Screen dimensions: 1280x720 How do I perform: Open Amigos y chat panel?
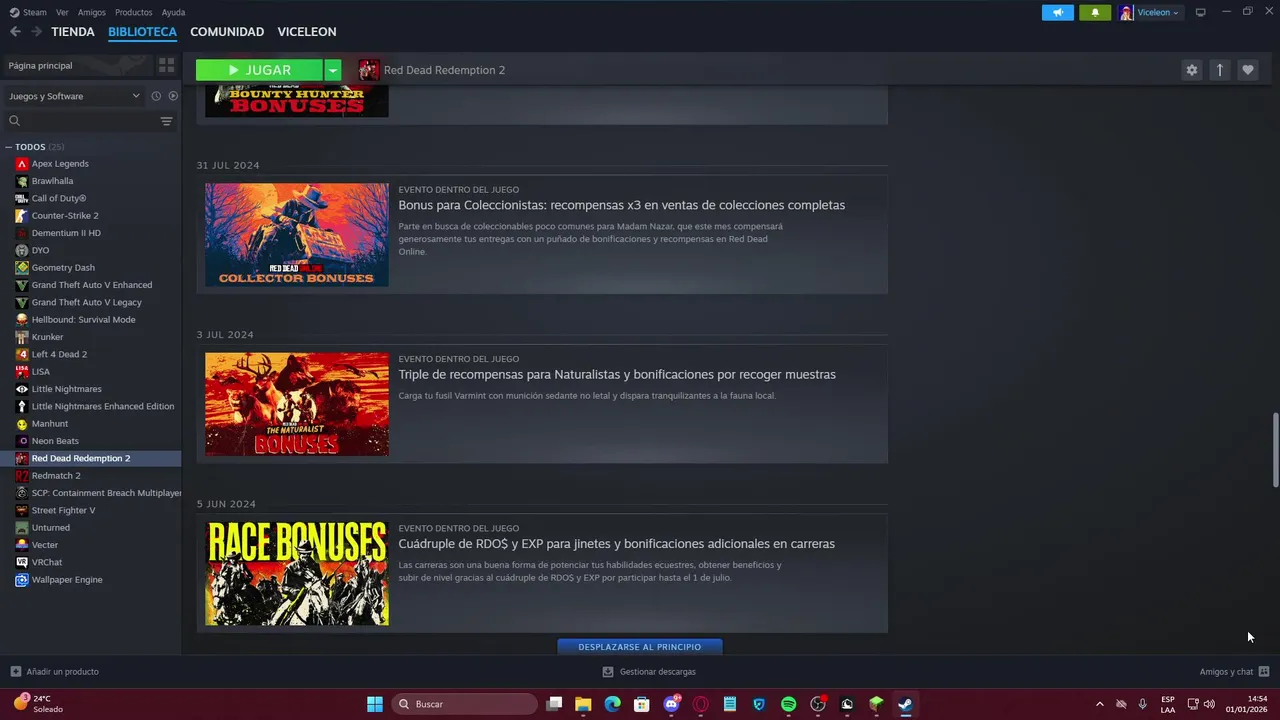(1234, 672)
